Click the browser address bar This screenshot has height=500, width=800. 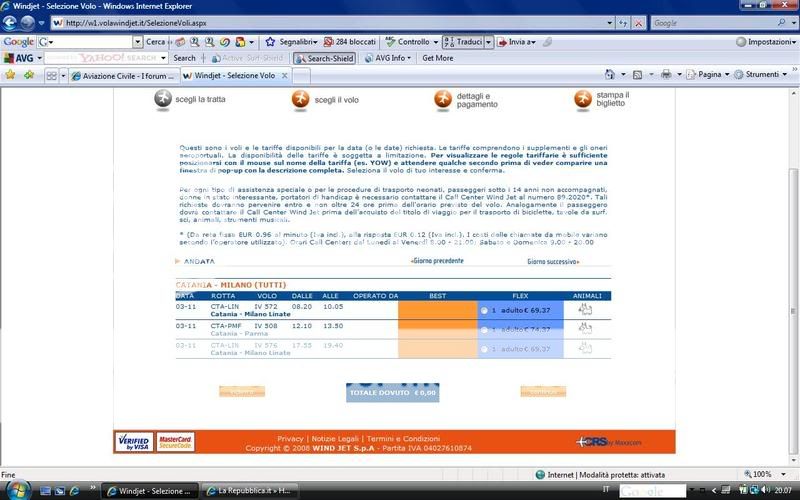tap(340, 22)
